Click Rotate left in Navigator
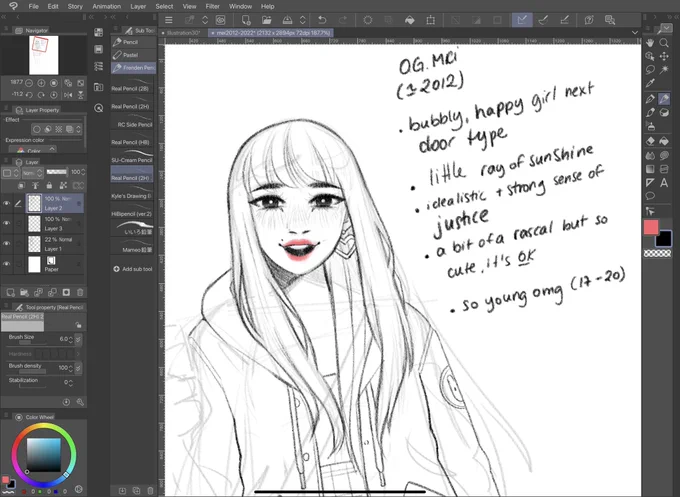 click(x=29, y=95)
